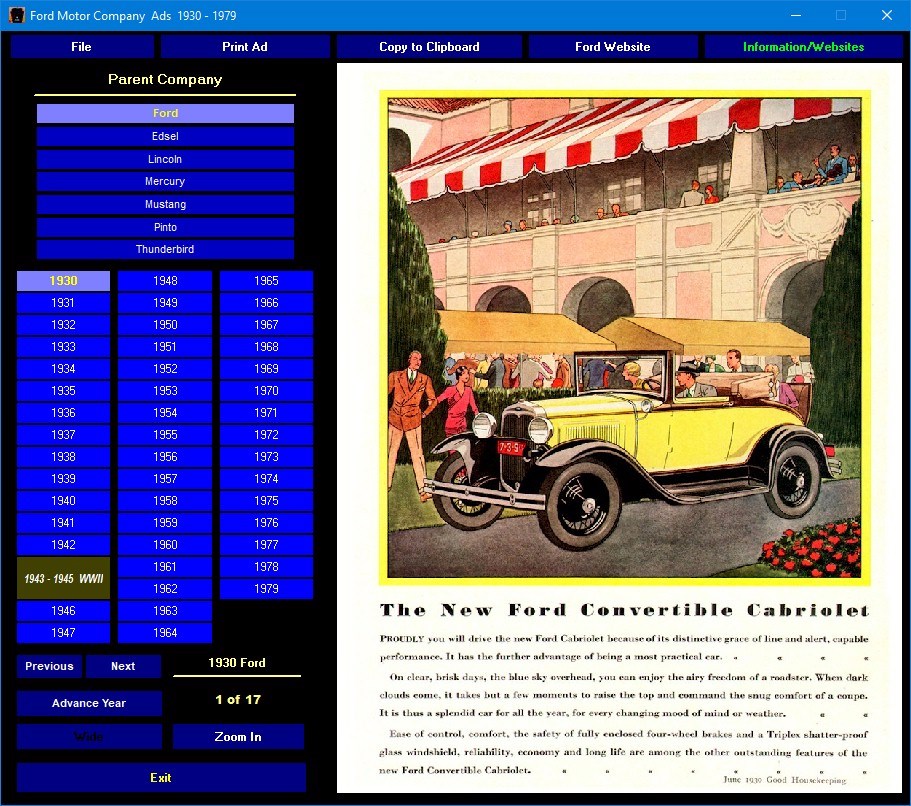Select the Pinto brand button

point(165,227)
